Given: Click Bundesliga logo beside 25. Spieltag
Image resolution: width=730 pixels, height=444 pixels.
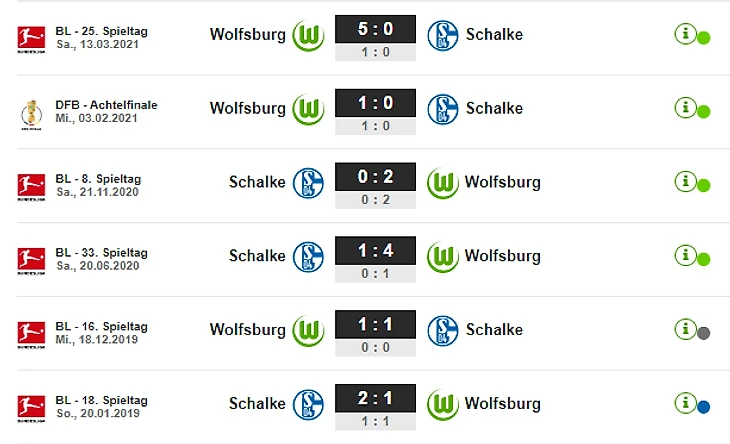Looking at the screenshot, I should pyautogui.click(x=31, y=39).
